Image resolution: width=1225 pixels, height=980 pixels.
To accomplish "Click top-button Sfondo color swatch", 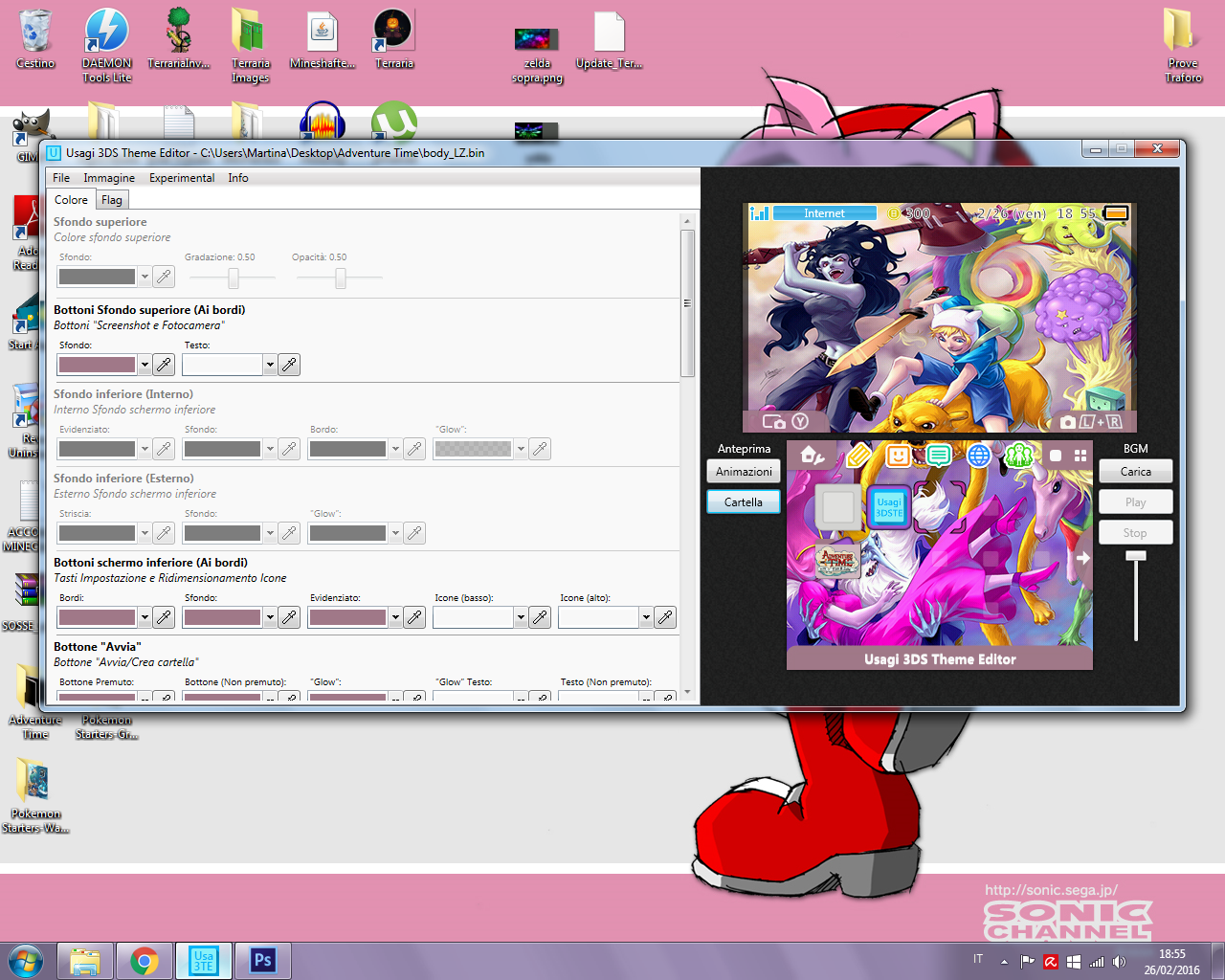I will (x=98, y=365).
